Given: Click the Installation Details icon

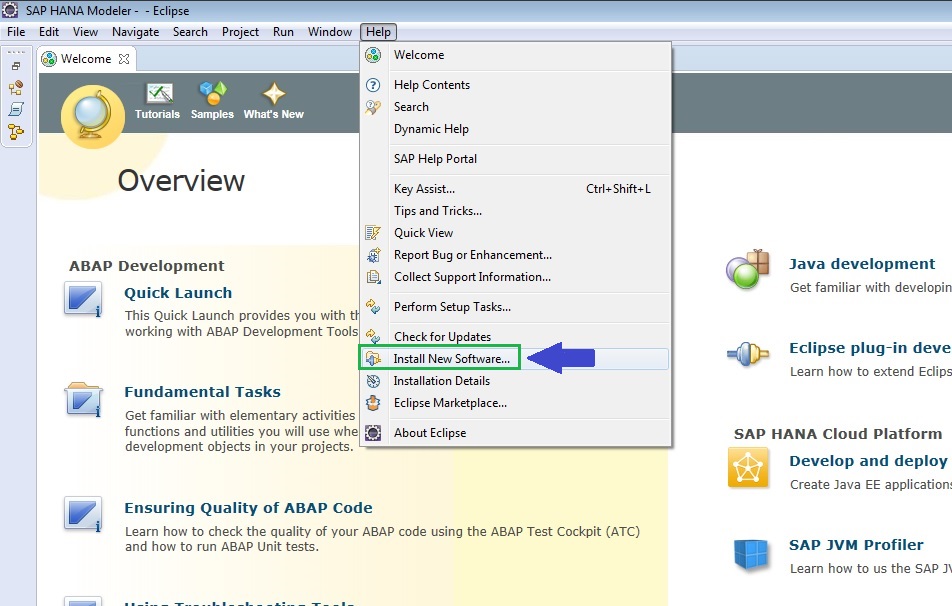Looking at the screenshot, I should 373,381.
